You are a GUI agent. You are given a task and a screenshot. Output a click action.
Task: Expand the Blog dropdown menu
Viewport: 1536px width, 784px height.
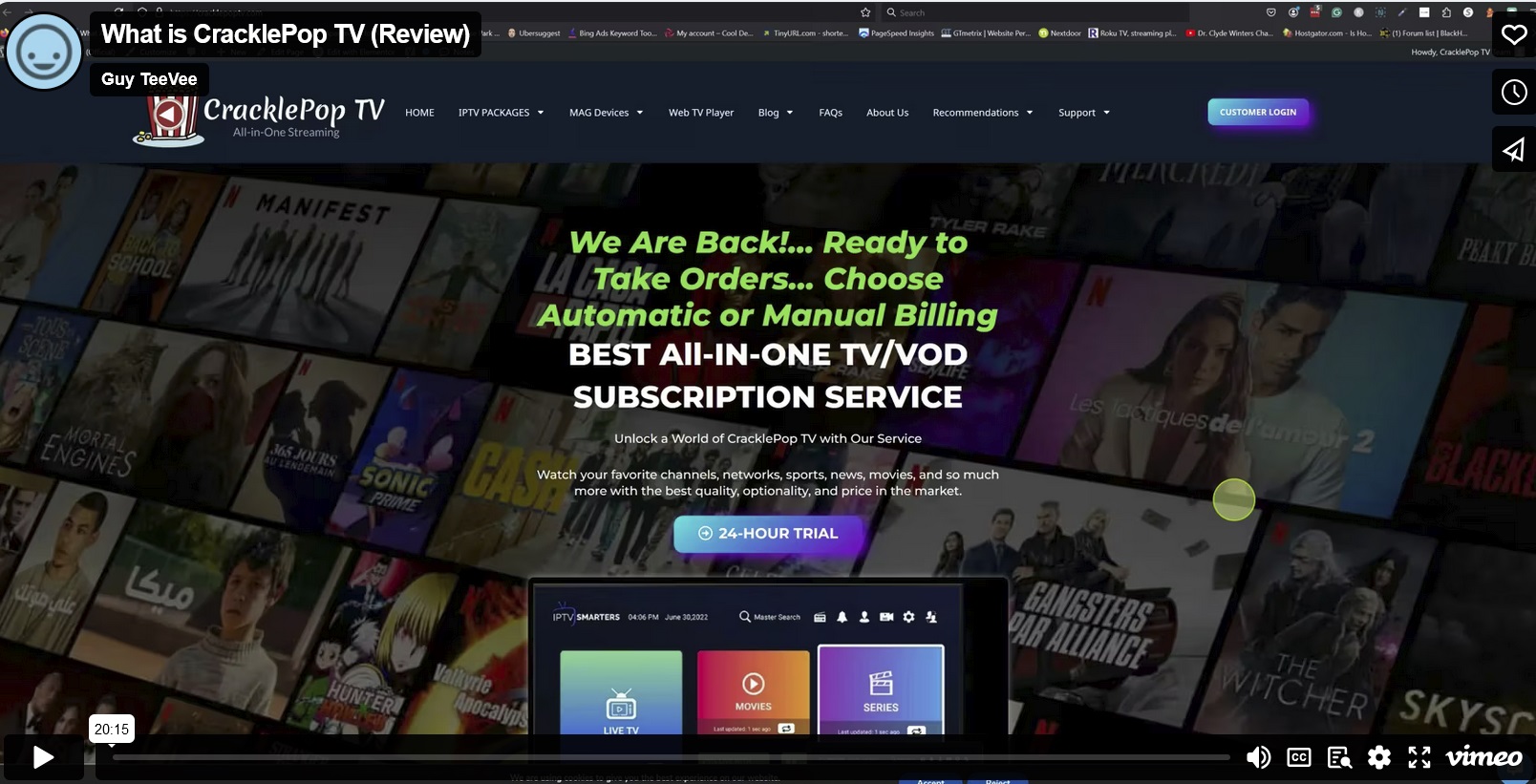coord(775,113)
